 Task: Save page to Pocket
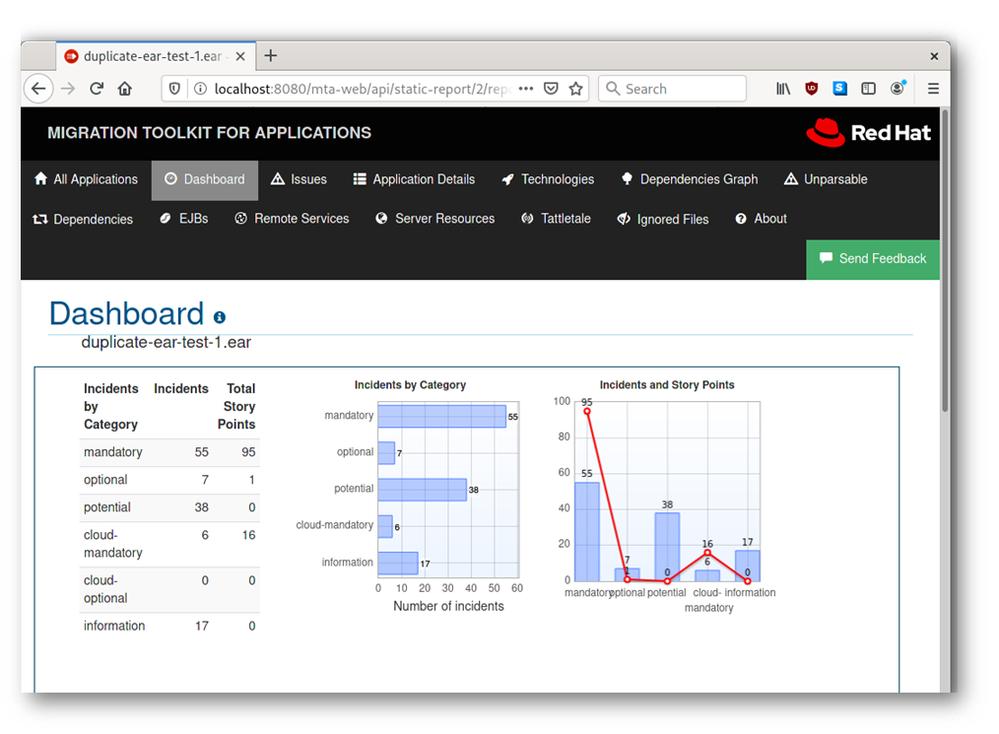pyautogui.click(x=551, y=89)
